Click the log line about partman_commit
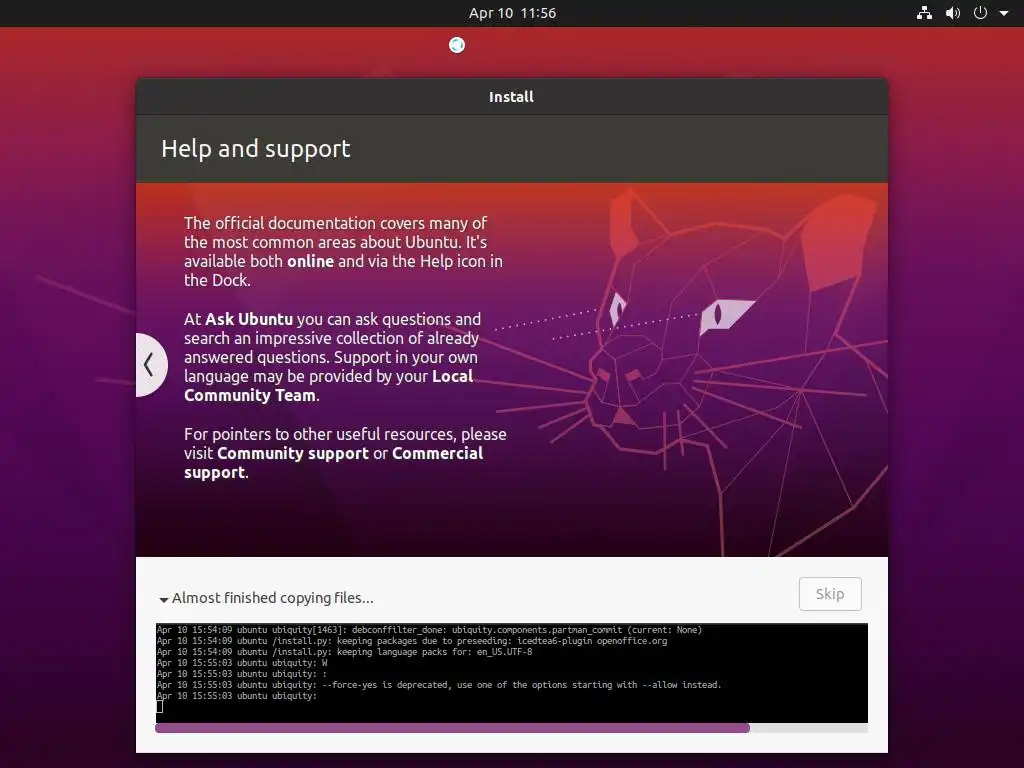Screen dimensions: 1024x768 tap(429, 630)
